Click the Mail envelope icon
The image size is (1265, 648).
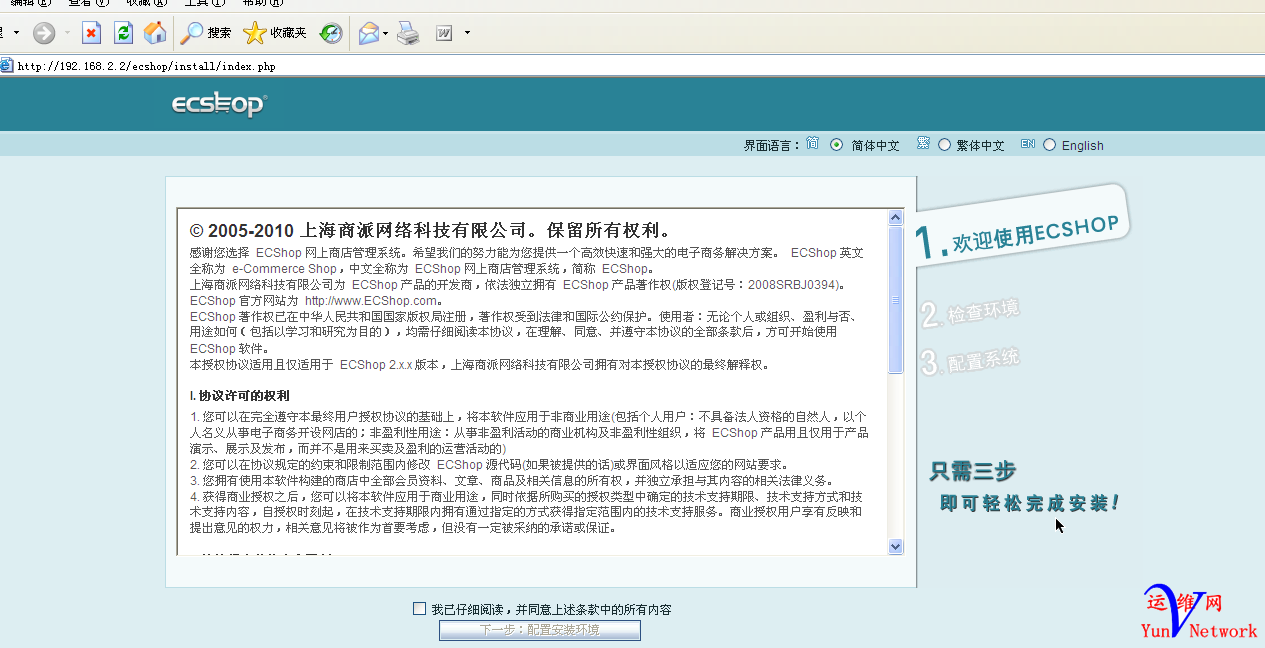368,33
